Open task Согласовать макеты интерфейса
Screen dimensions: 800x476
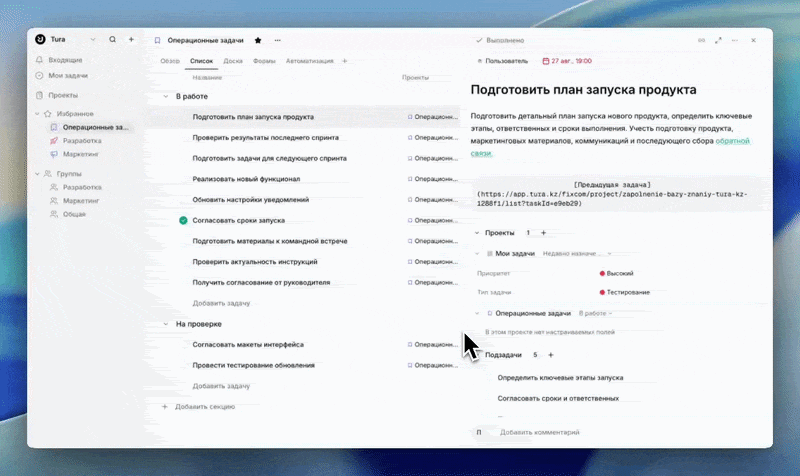coord(248,344)
